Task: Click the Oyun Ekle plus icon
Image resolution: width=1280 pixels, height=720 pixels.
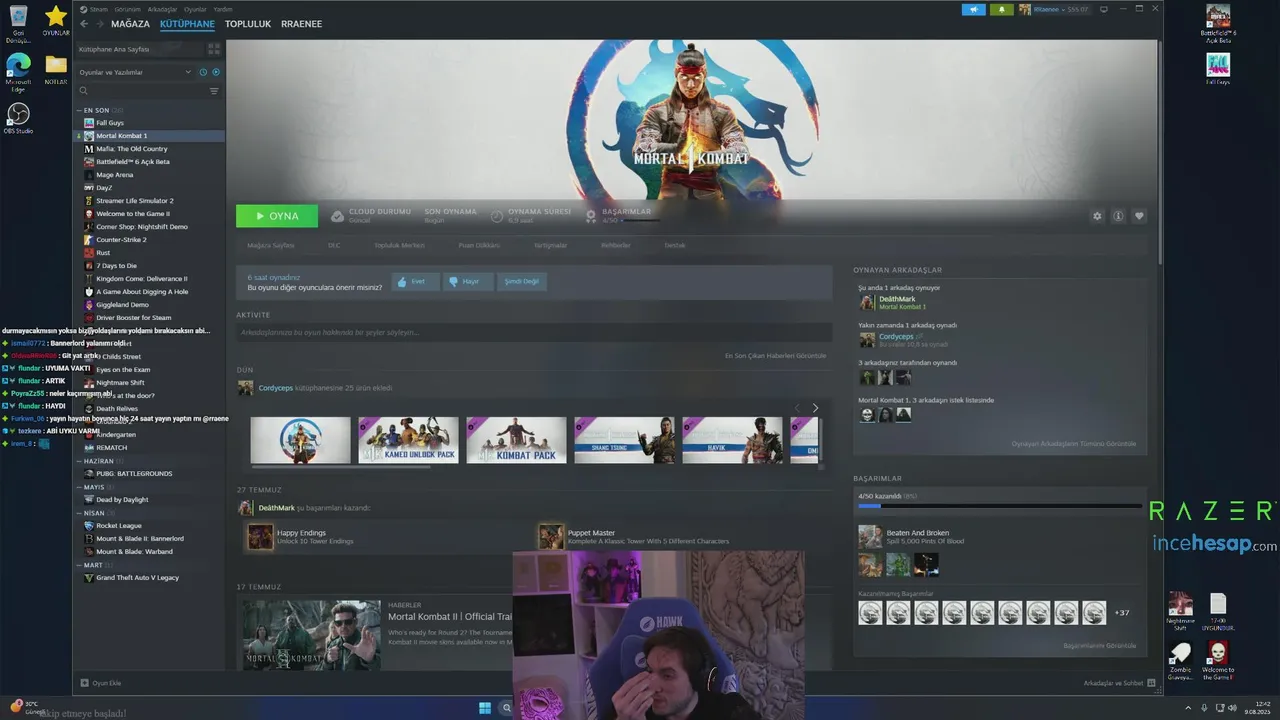Action: (85, 683)
